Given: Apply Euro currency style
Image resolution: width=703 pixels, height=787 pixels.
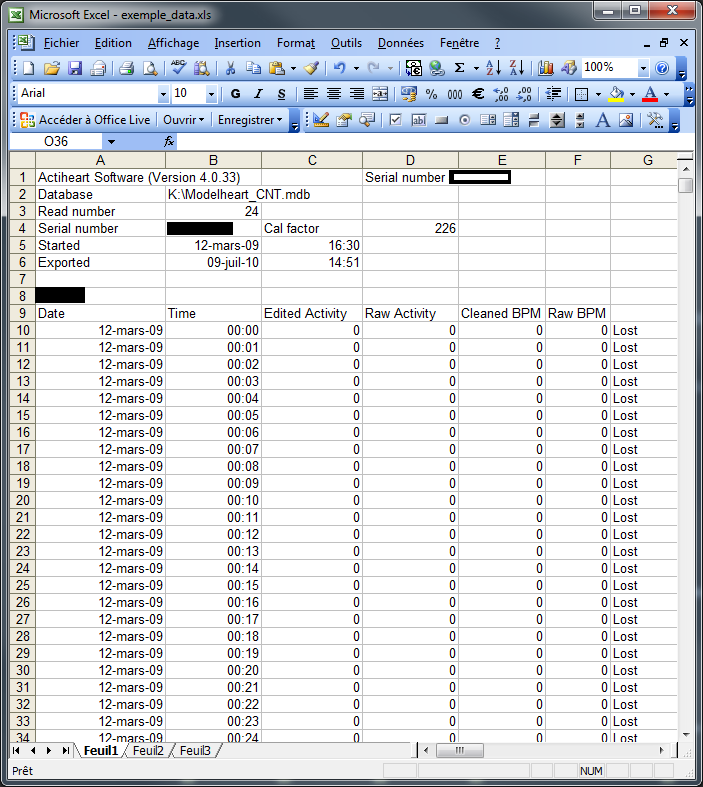Looking at the screenshot, I should pos(478,94).
